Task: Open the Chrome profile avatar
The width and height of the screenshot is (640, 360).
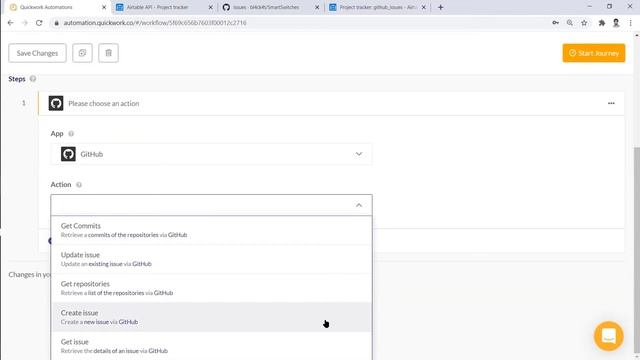Action: (616, 23)
